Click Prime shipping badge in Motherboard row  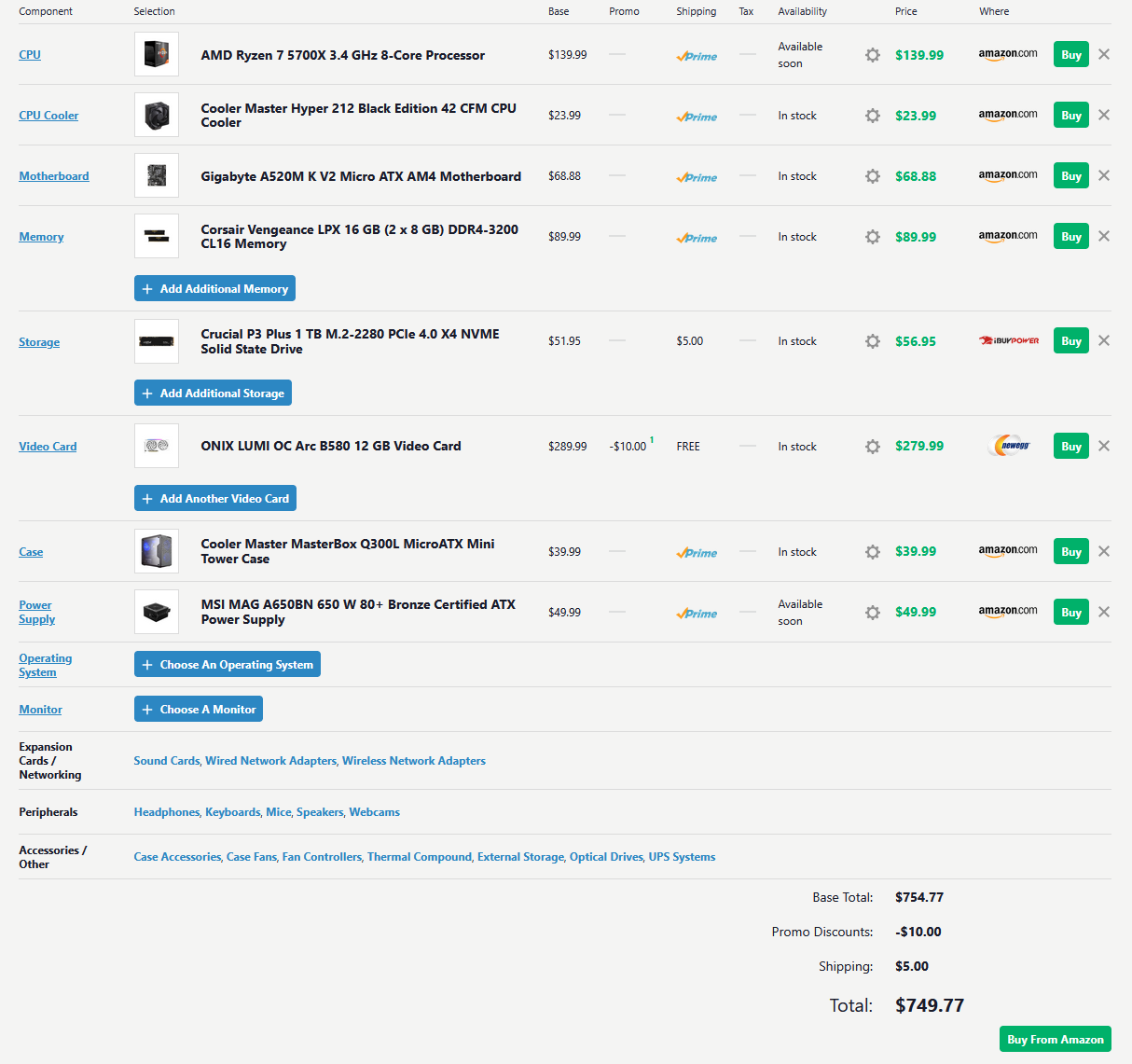[x=697, y=177]
